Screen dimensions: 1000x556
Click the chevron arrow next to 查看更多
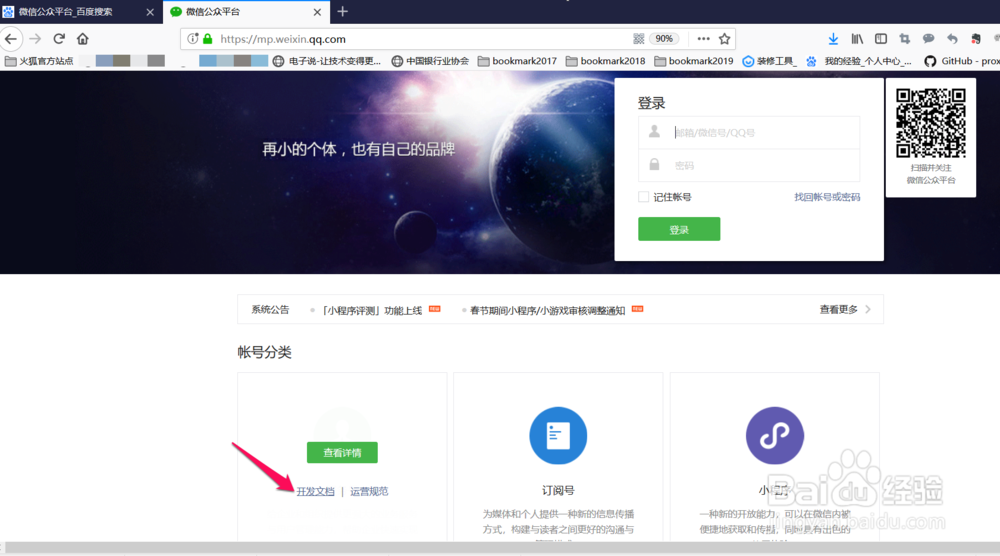868,309
